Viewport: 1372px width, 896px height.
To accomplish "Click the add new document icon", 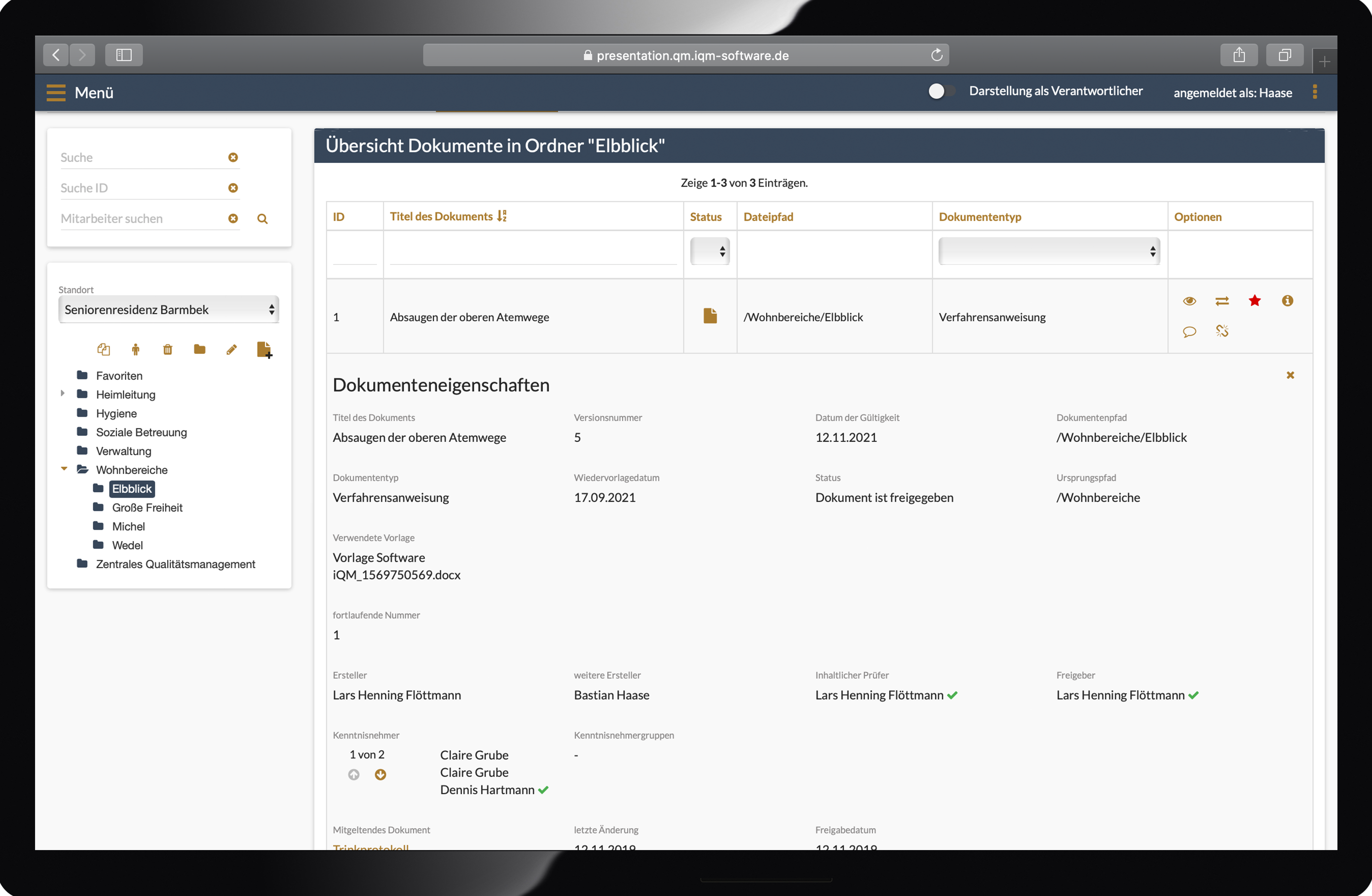I will (264, 350).
